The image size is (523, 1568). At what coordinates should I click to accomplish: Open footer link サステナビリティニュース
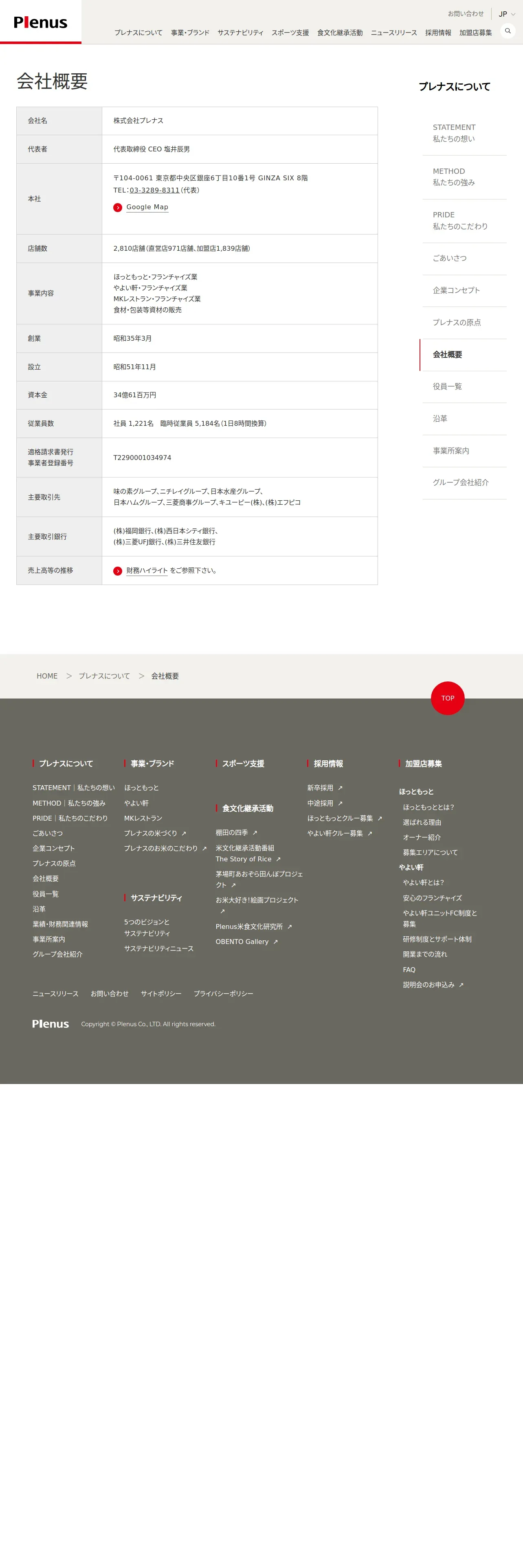(x=159, y=949)
